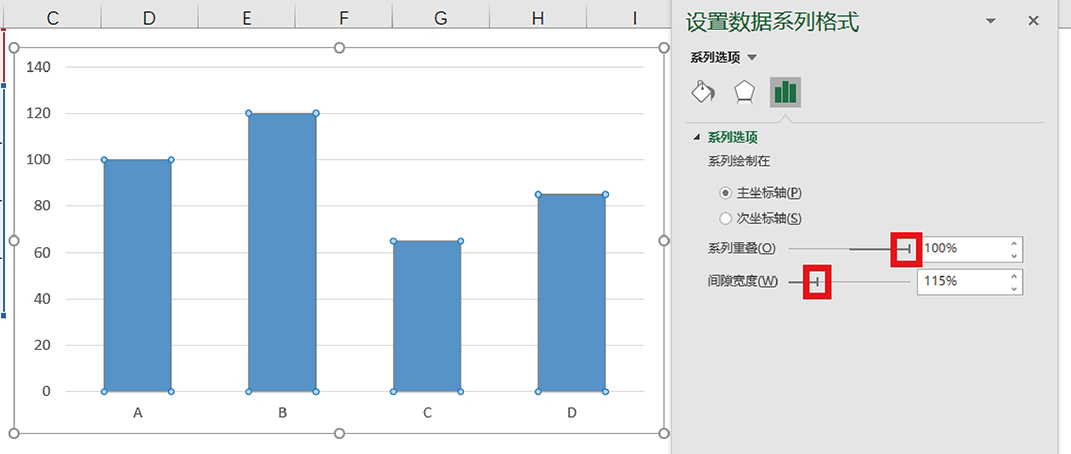Click the chart's top-center resize handle

pos(339,48)
